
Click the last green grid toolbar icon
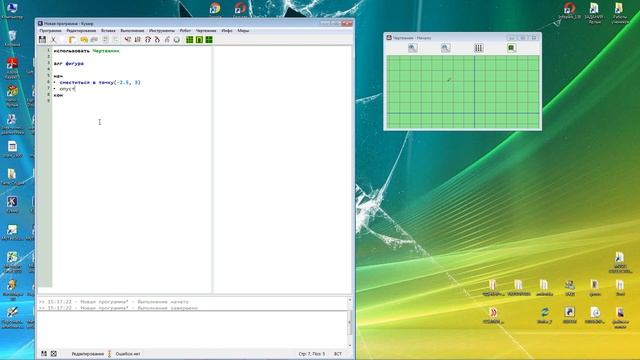tap(209, 40)
